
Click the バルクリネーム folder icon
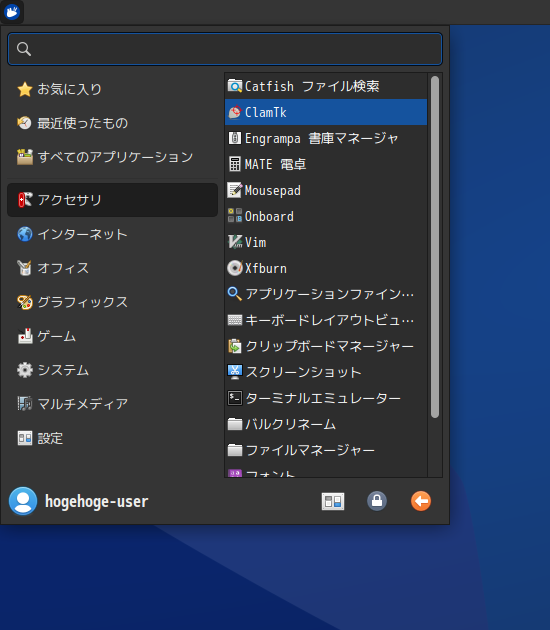point(235,424)
